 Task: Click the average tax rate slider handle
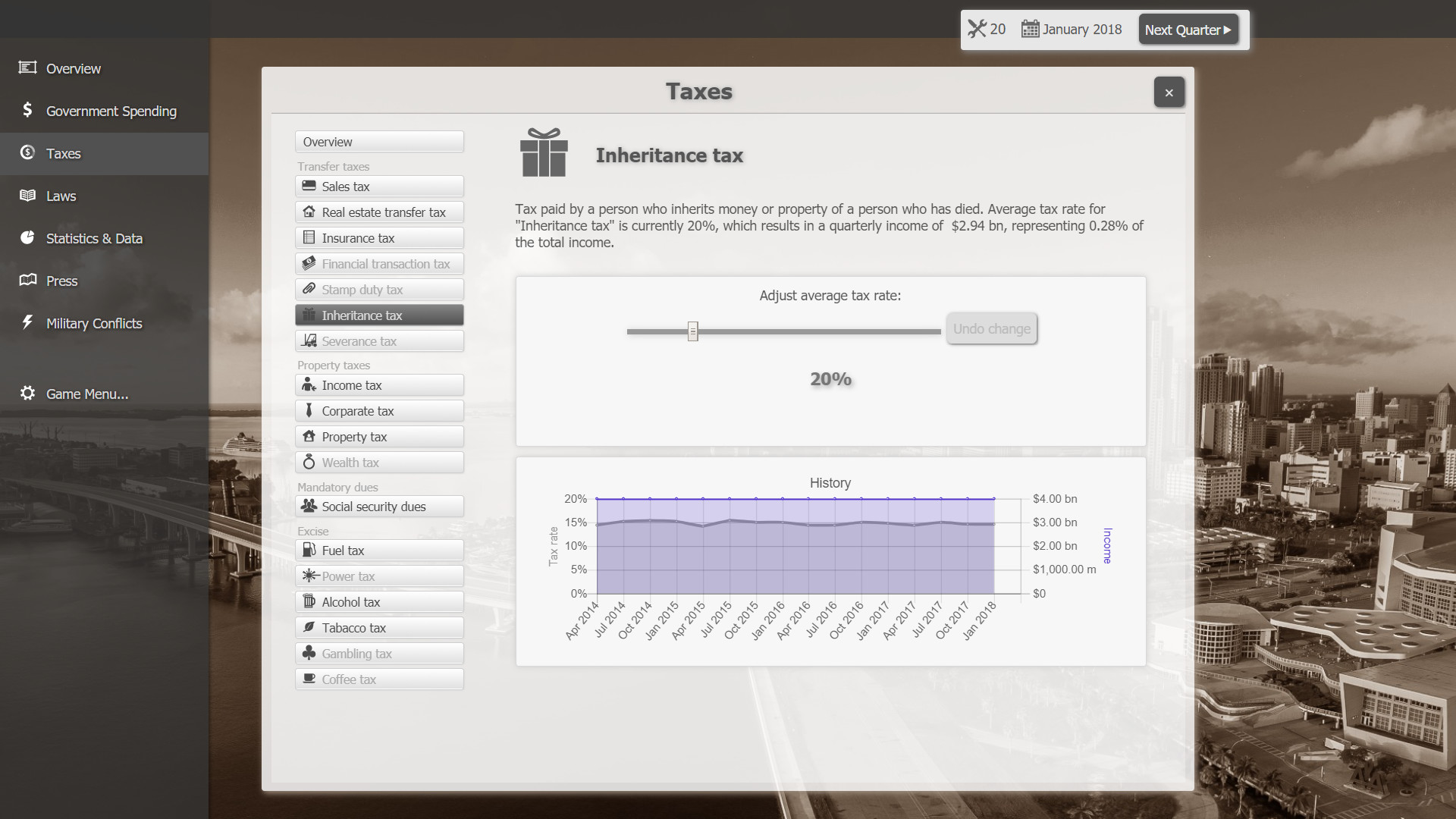coord(692,331)
